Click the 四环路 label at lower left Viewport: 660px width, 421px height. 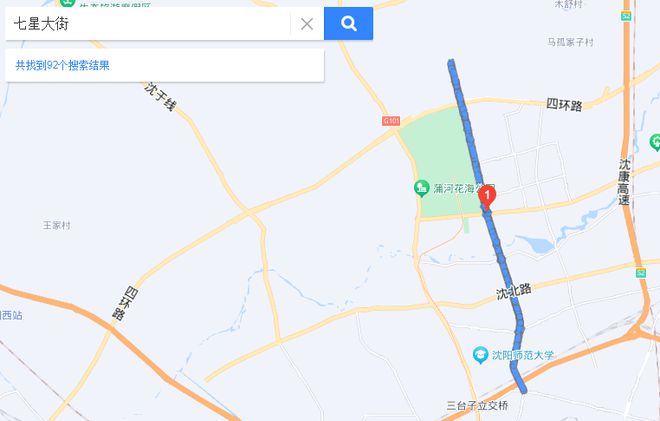tap(125, 303)
